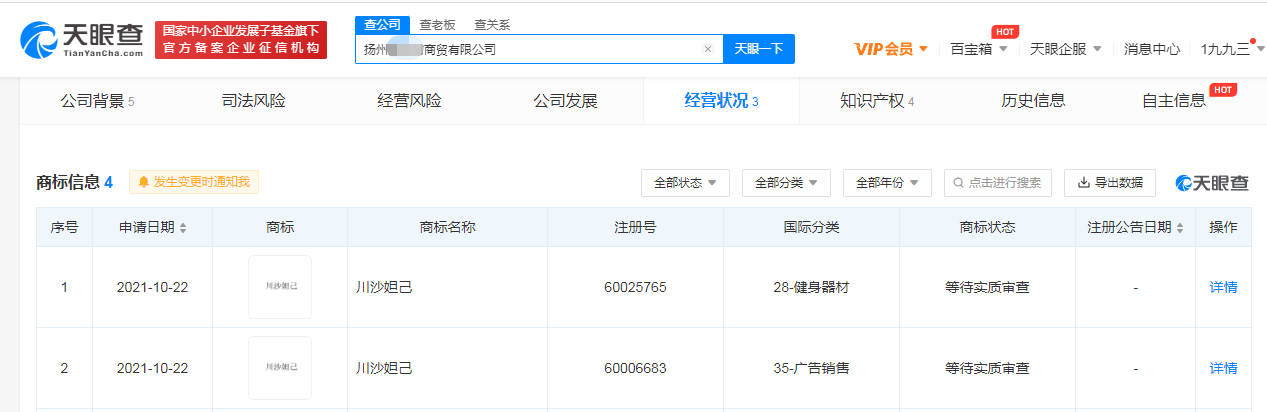The image size is (1267, 412).
Task: Click the 序号 column header
Action: [64, 228]
